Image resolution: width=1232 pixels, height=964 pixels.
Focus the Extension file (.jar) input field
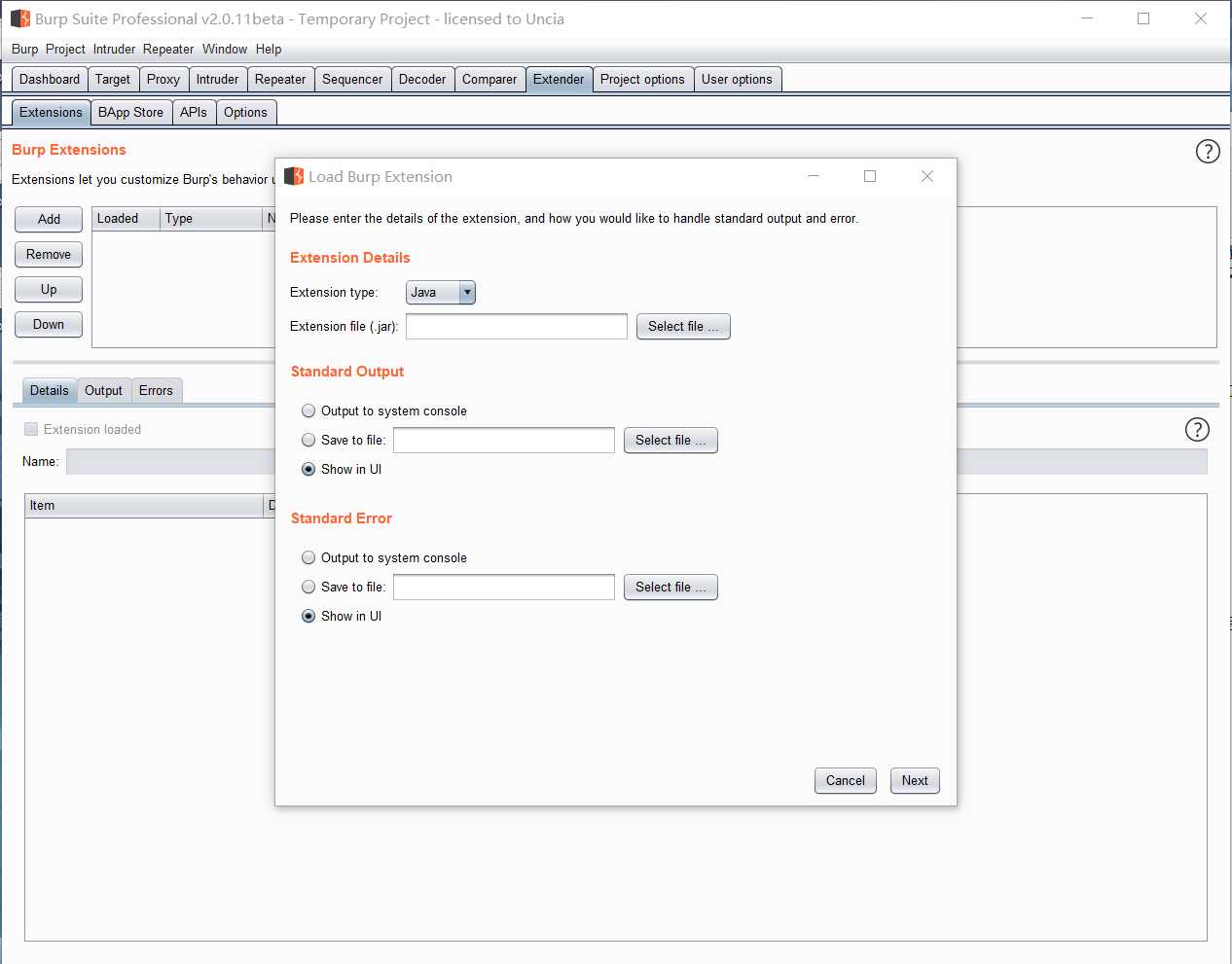click(x=517, y=326)
